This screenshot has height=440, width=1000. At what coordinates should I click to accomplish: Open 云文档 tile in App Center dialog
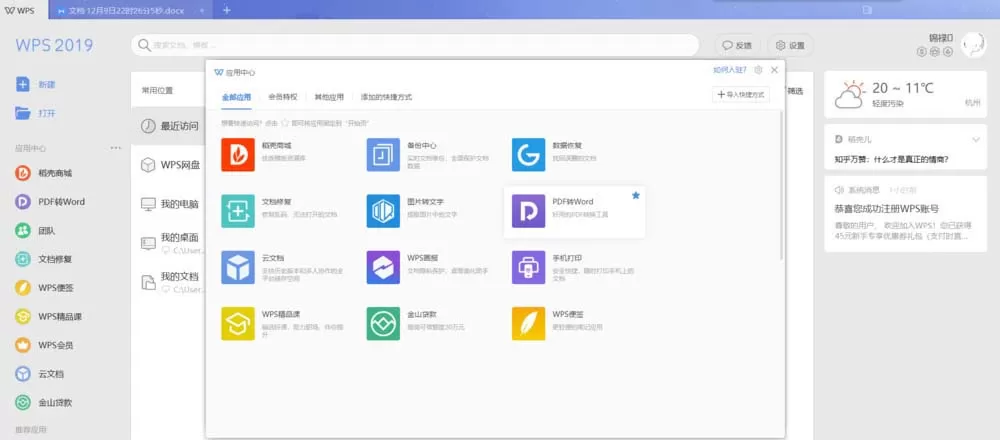(281, 267)
